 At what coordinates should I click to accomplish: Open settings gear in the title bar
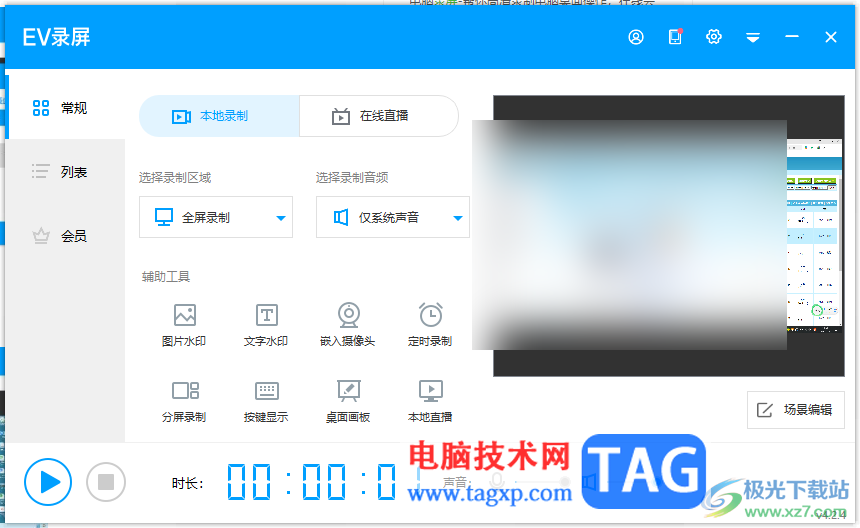pos(714,37)
